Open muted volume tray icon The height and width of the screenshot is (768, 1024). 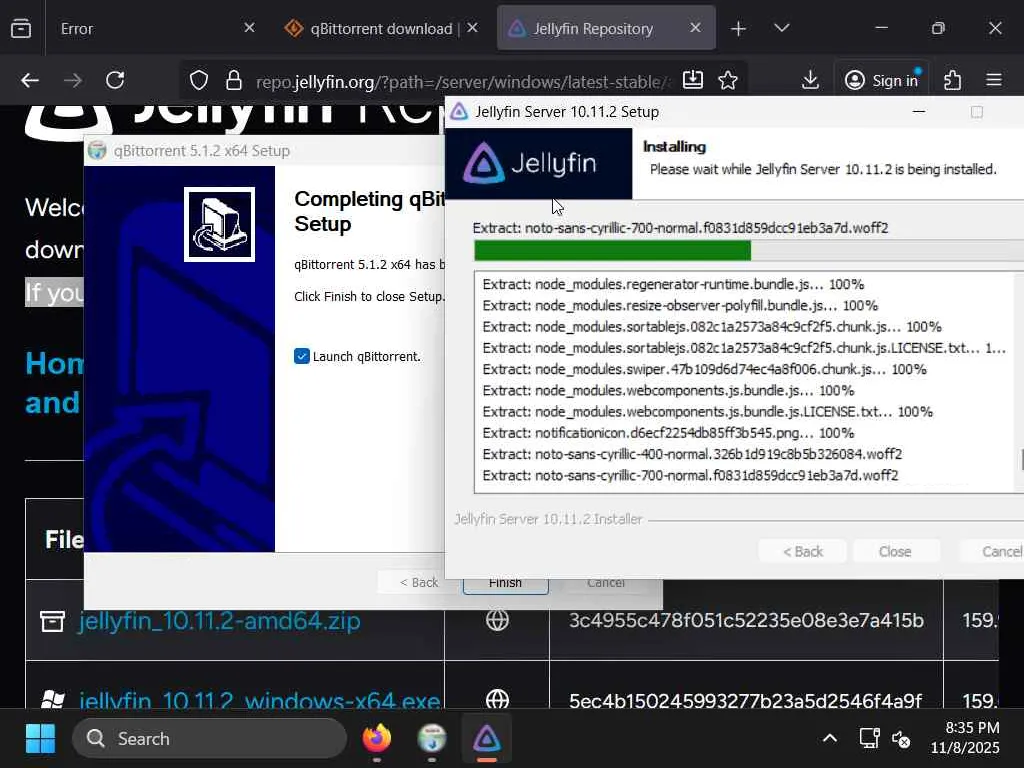(x=902, y=739)
